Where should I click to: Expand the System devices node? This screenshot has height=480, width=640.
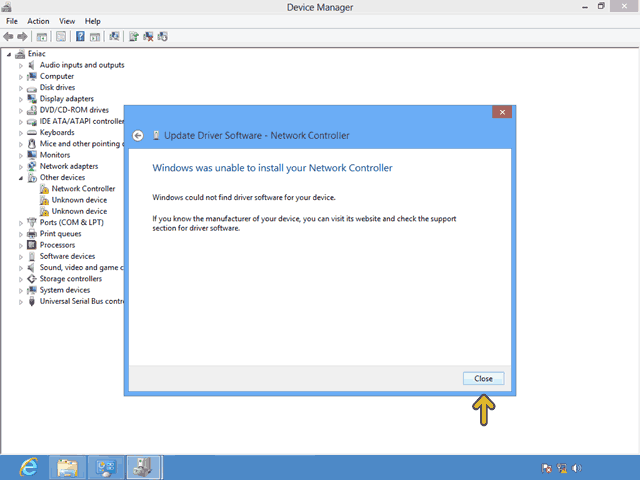[20, 290]
